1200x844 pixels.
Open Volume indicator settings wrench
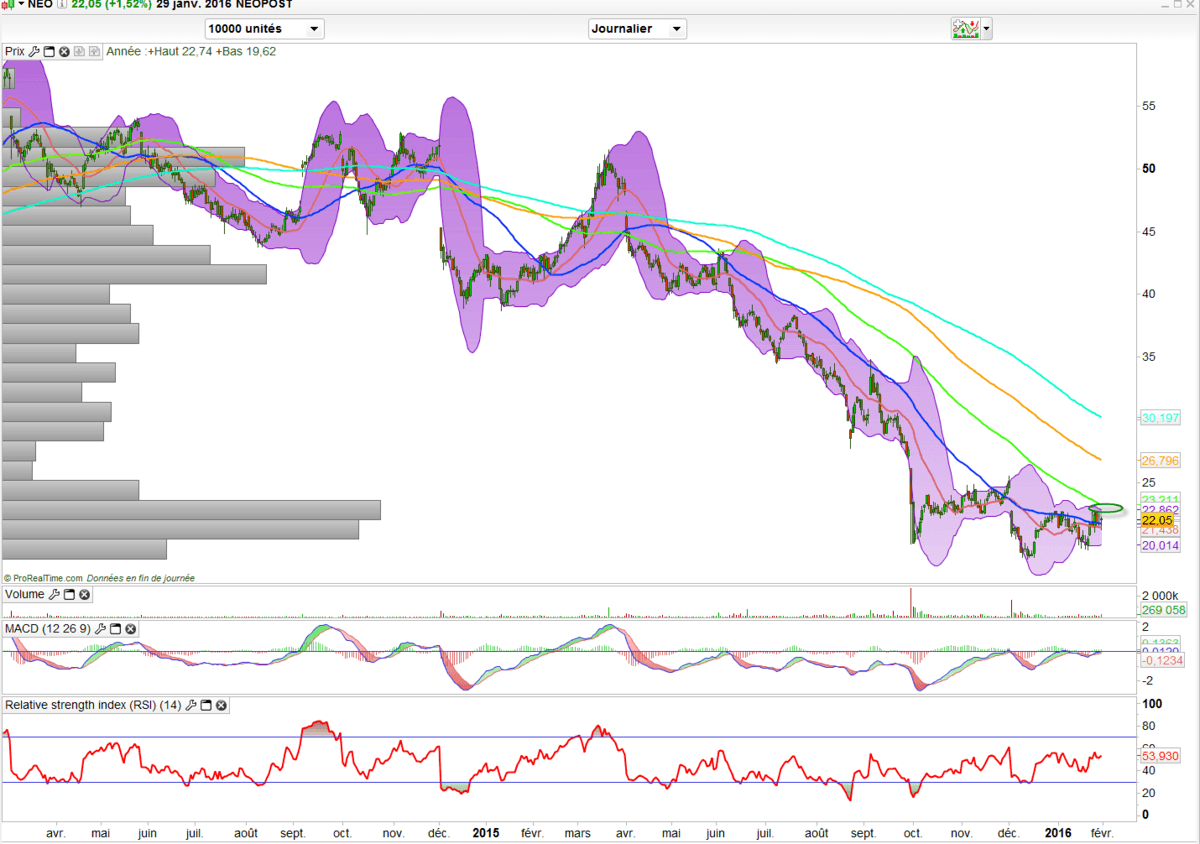(54, 595)
